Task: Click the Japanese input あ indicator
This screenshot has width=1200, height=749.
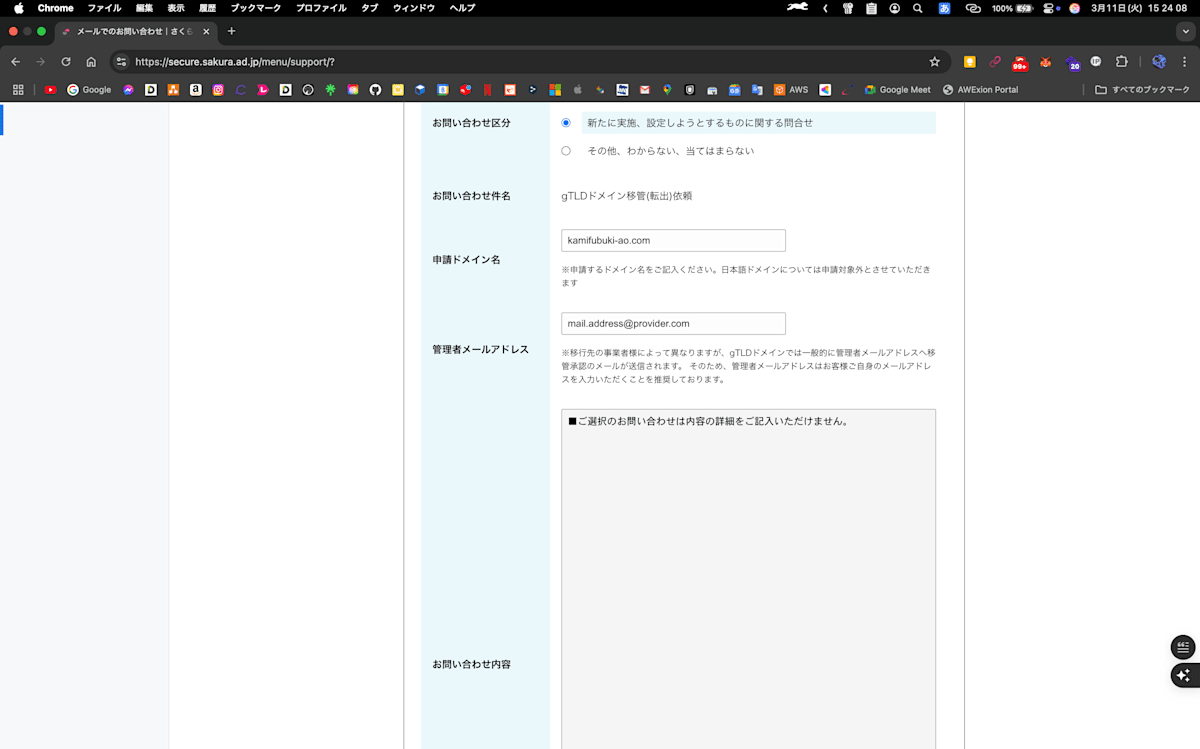Action: pos(944,8)
